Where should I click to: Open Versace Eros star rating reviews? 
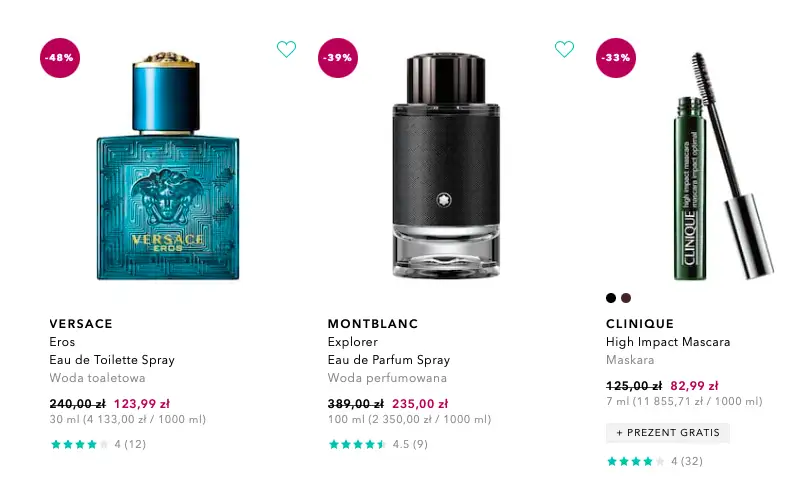tap(98, 444)
